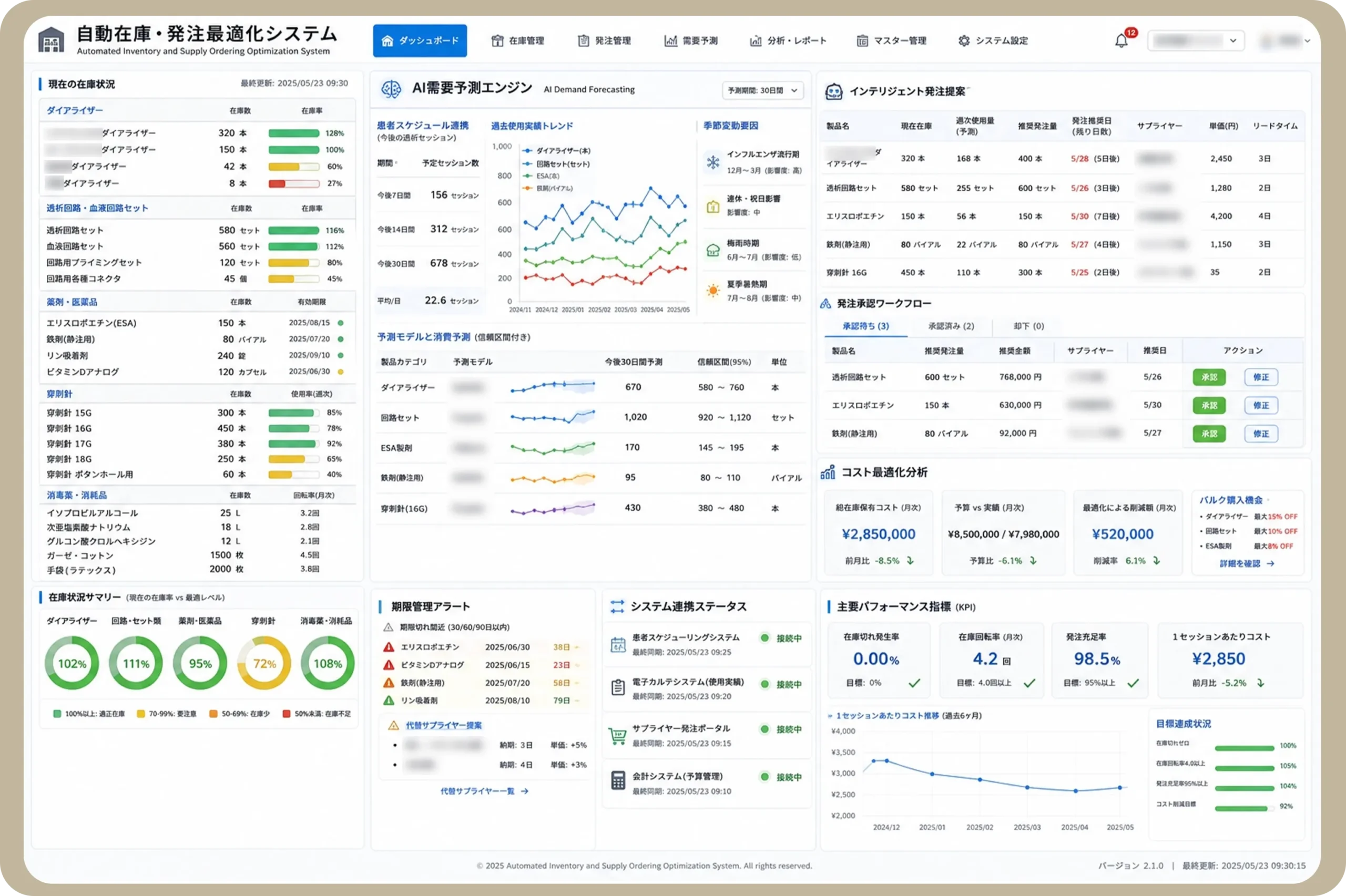Open the 分析・レポート menu

tap(788, 40)
